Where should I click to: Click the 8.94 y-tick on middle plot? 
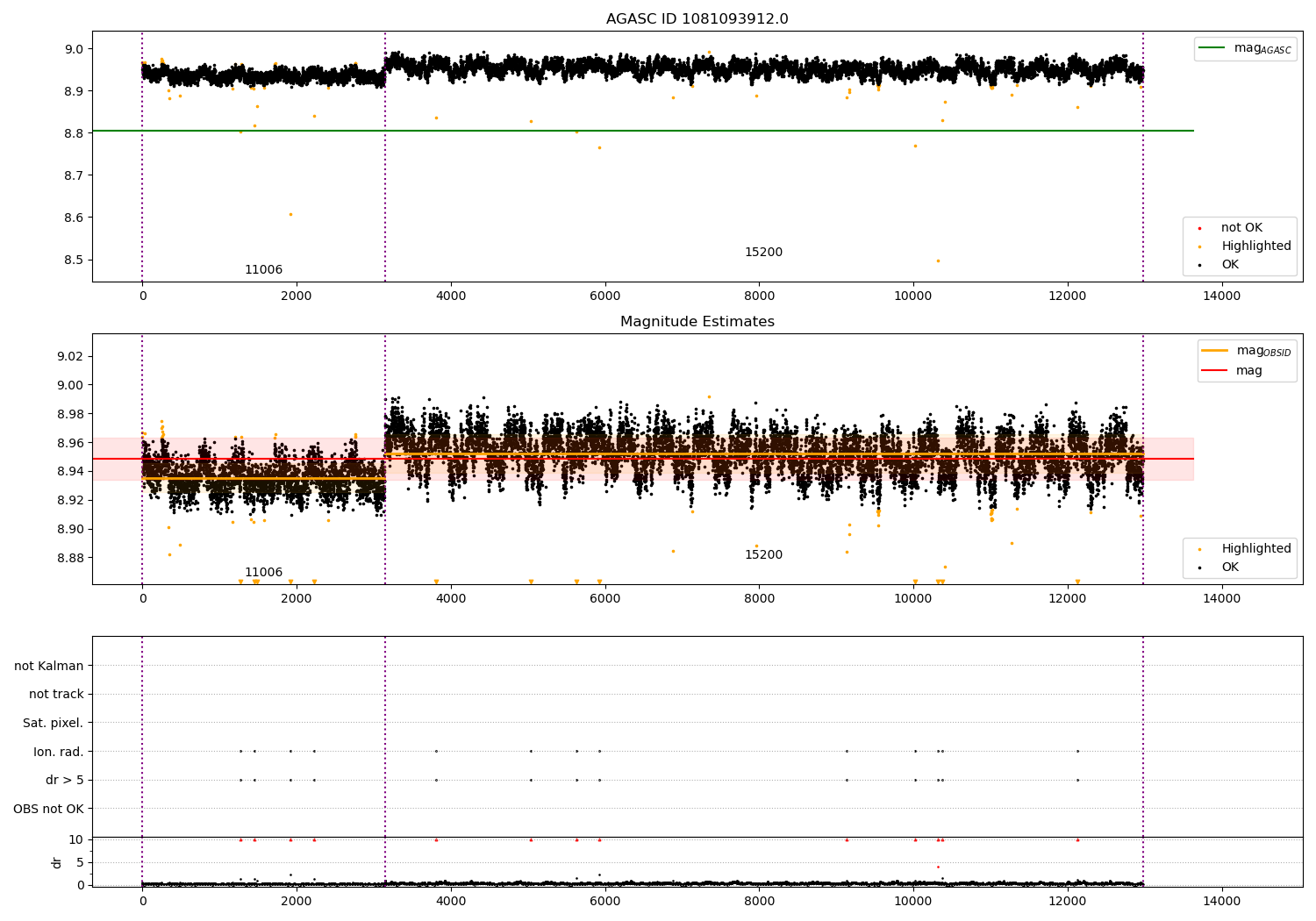[x=71, y=472]
